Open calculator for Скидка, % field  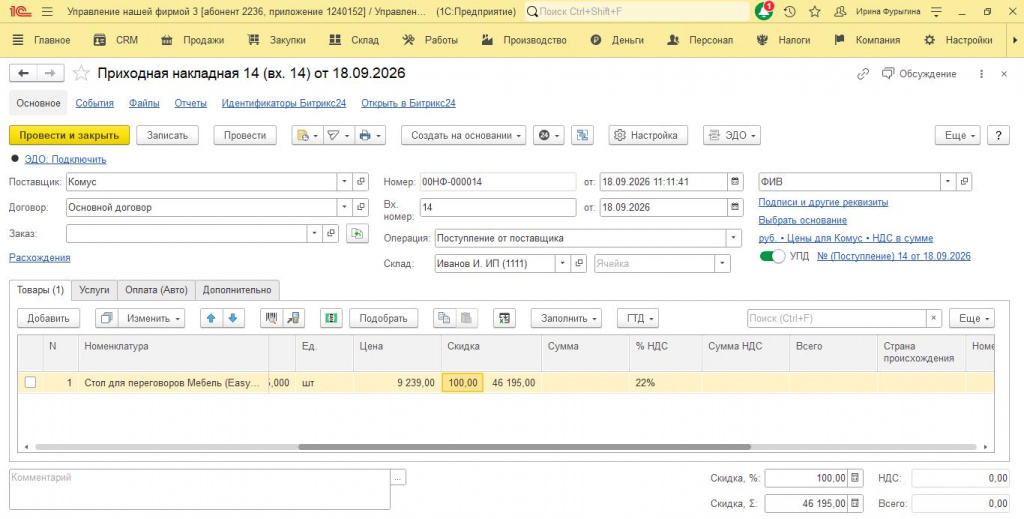pyautogui.click(x=855, y=478)
